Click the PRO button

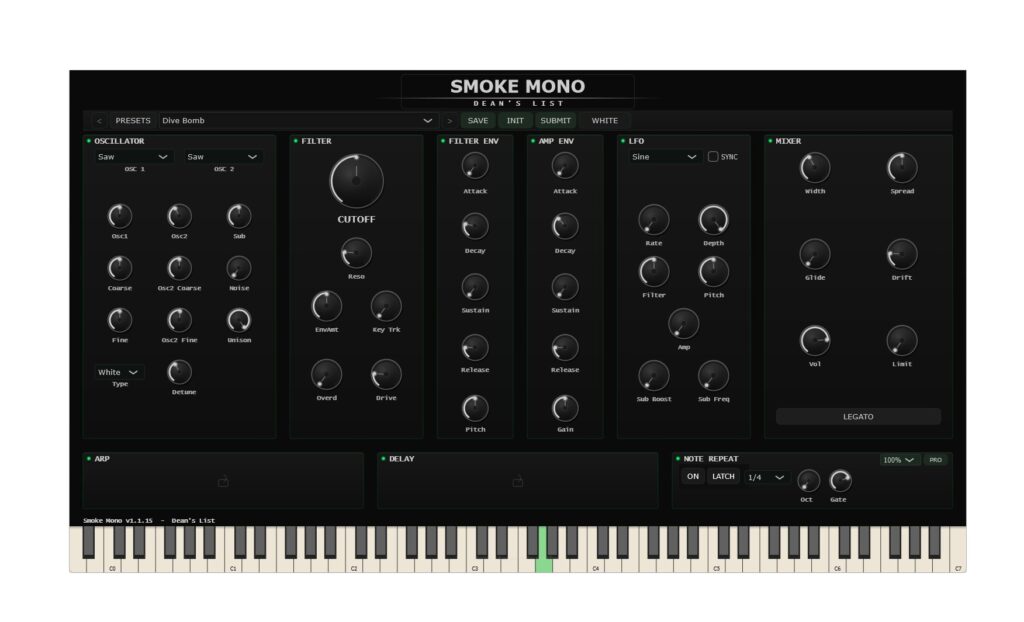[x=936, y=460]
